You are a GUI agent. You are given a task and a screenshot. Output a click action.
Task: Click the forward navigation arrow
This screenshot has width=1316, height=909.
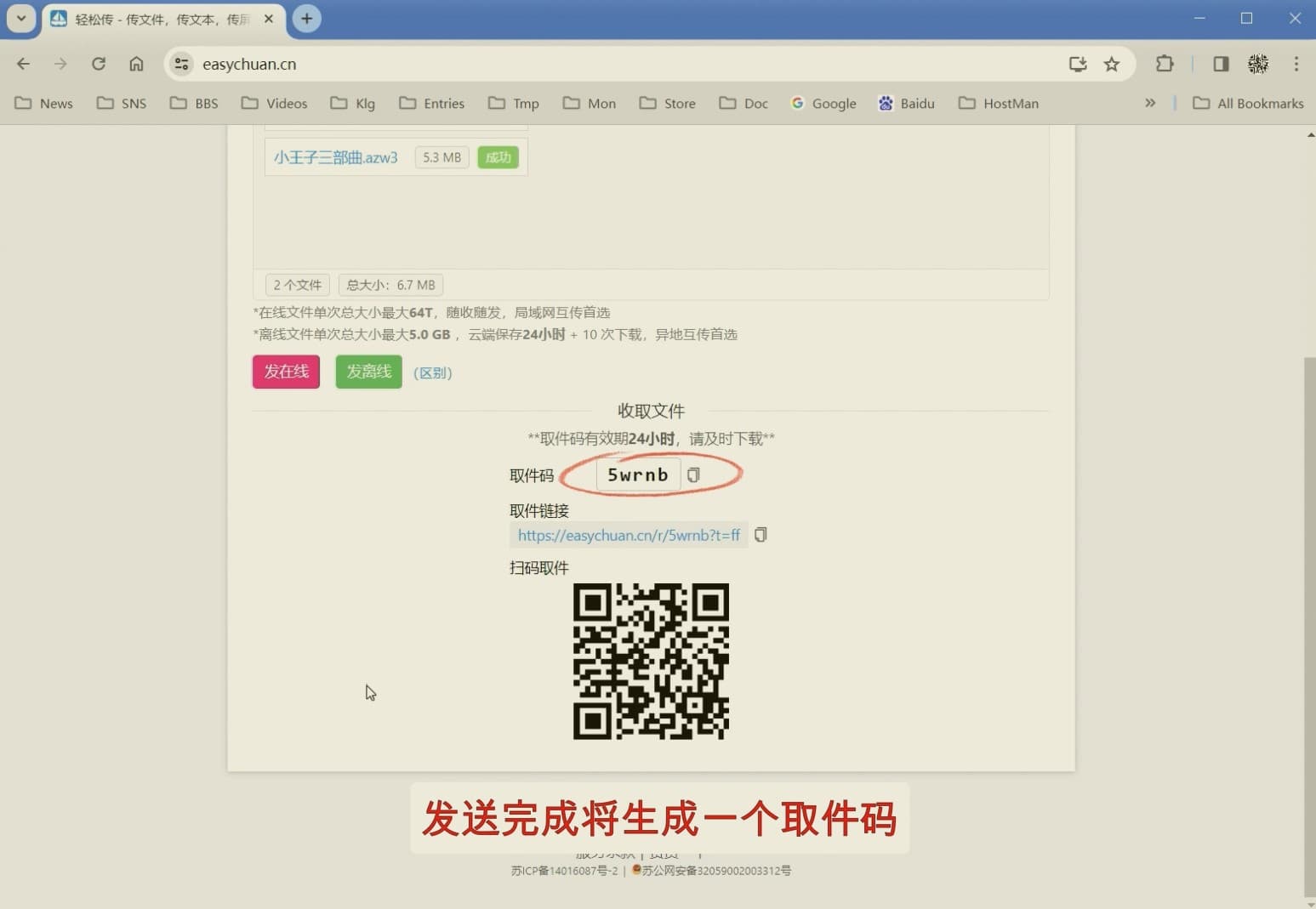60,64
